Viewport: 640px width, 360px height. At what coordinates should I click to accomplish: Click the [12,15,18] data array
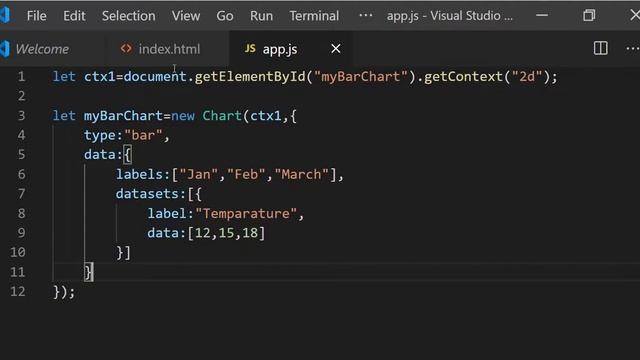[x=226, y=233]
